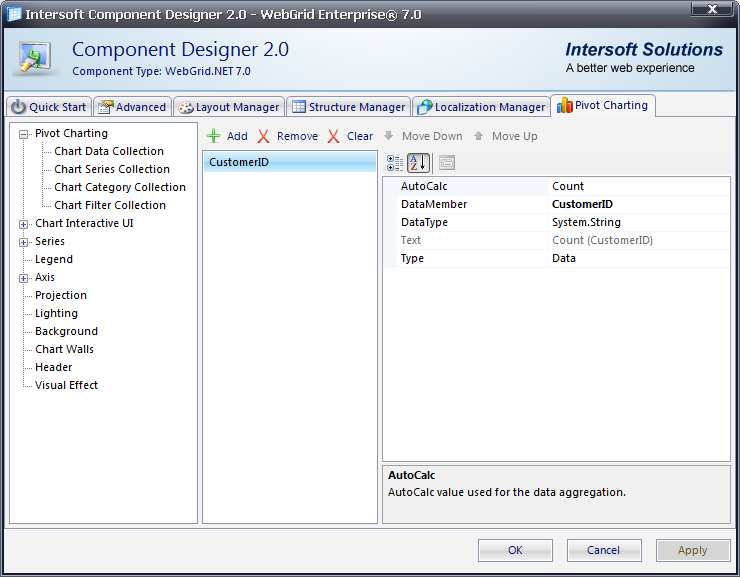The height and width of the screenshot is (577, 740).
Task: Switch property grid to Alphabetical sort
Action: [419, 163]
